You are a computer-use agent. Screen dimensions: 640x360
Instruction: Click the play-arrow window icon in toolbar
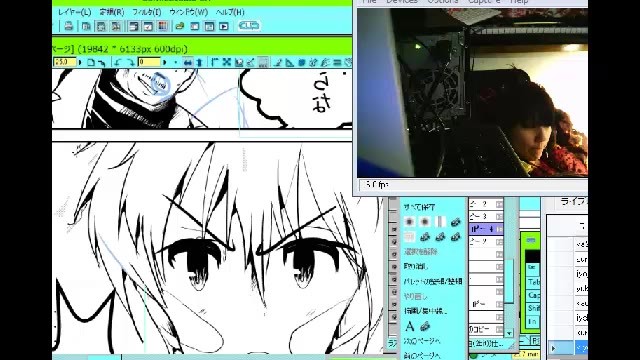[x=224, y=26]
